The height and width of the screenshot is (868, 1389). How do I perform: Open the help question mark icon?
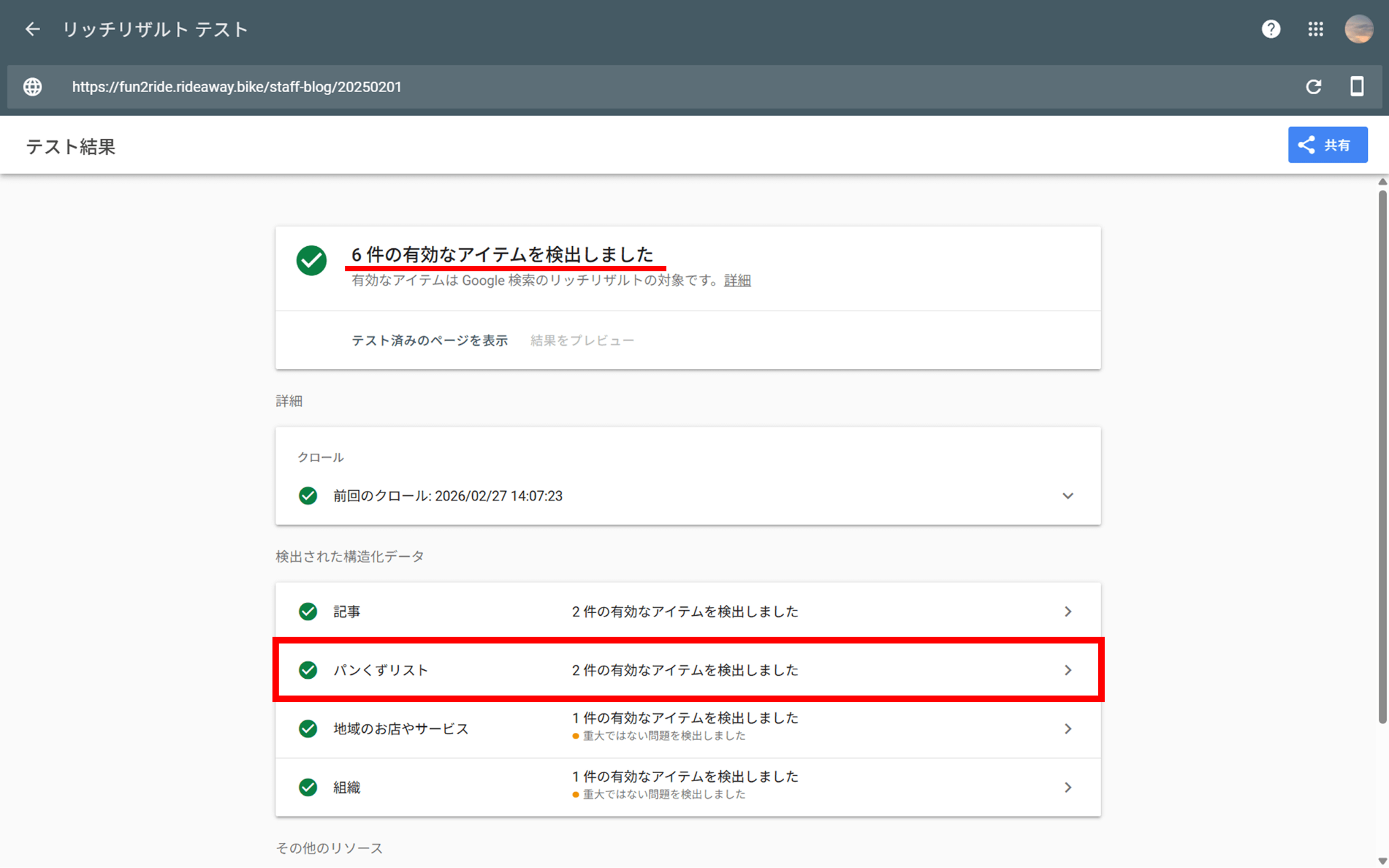[x=1270, y=29]
